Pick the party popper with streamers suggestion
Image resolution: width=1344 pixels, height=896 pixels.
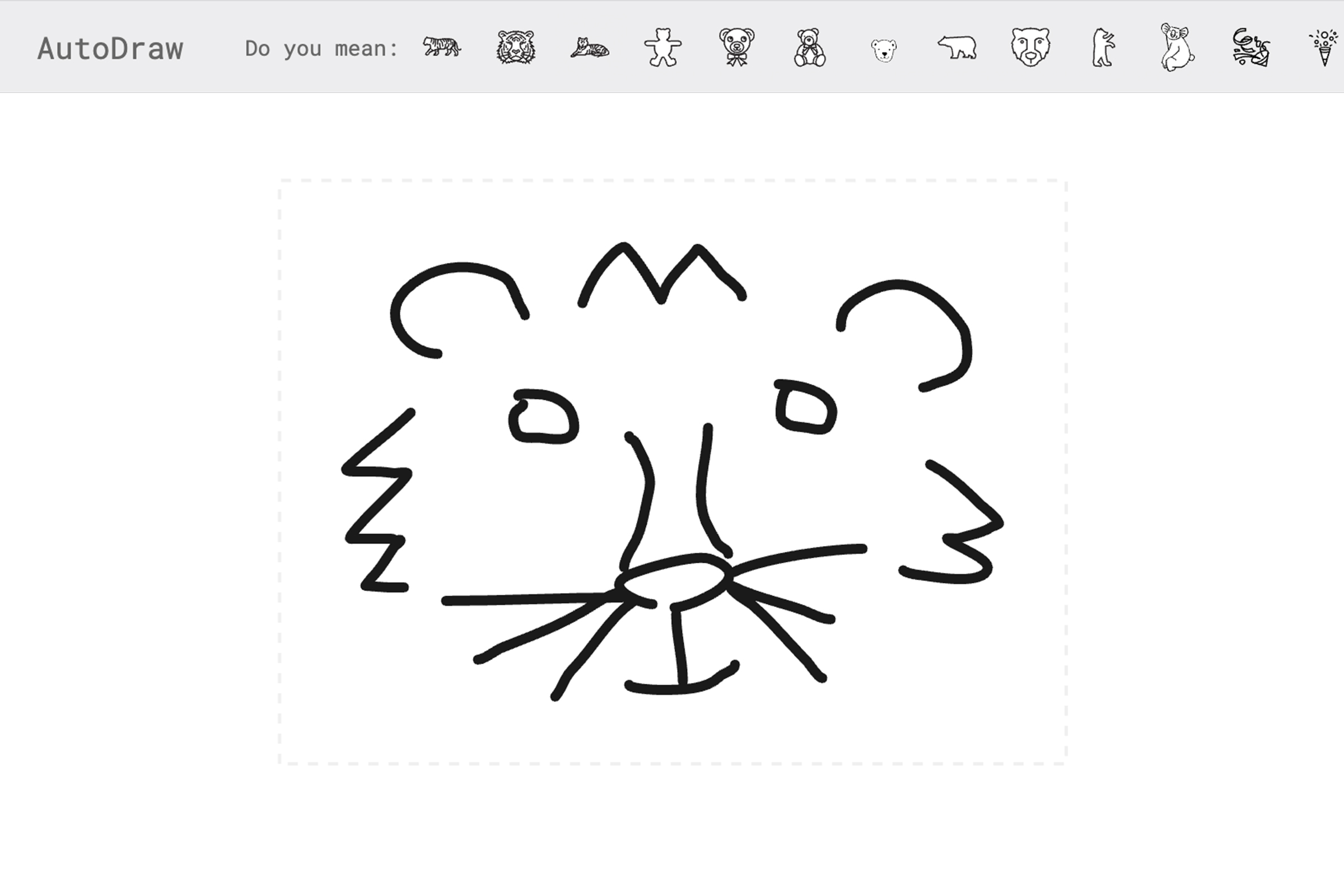point(1250,47)
